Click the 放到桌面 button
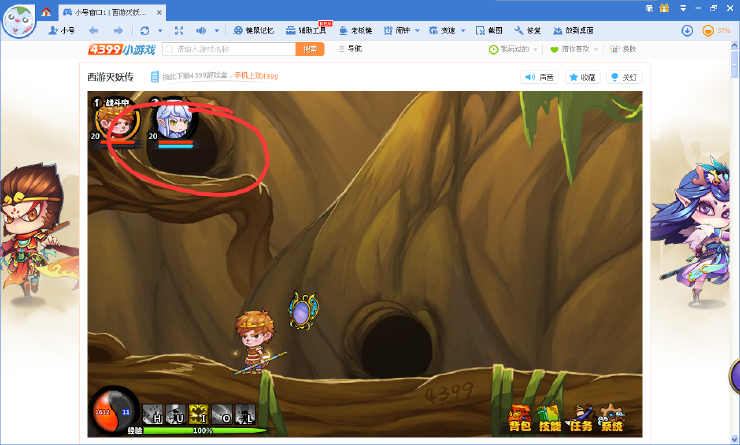Viewport: 740px width, 445px height. (573, 30)
